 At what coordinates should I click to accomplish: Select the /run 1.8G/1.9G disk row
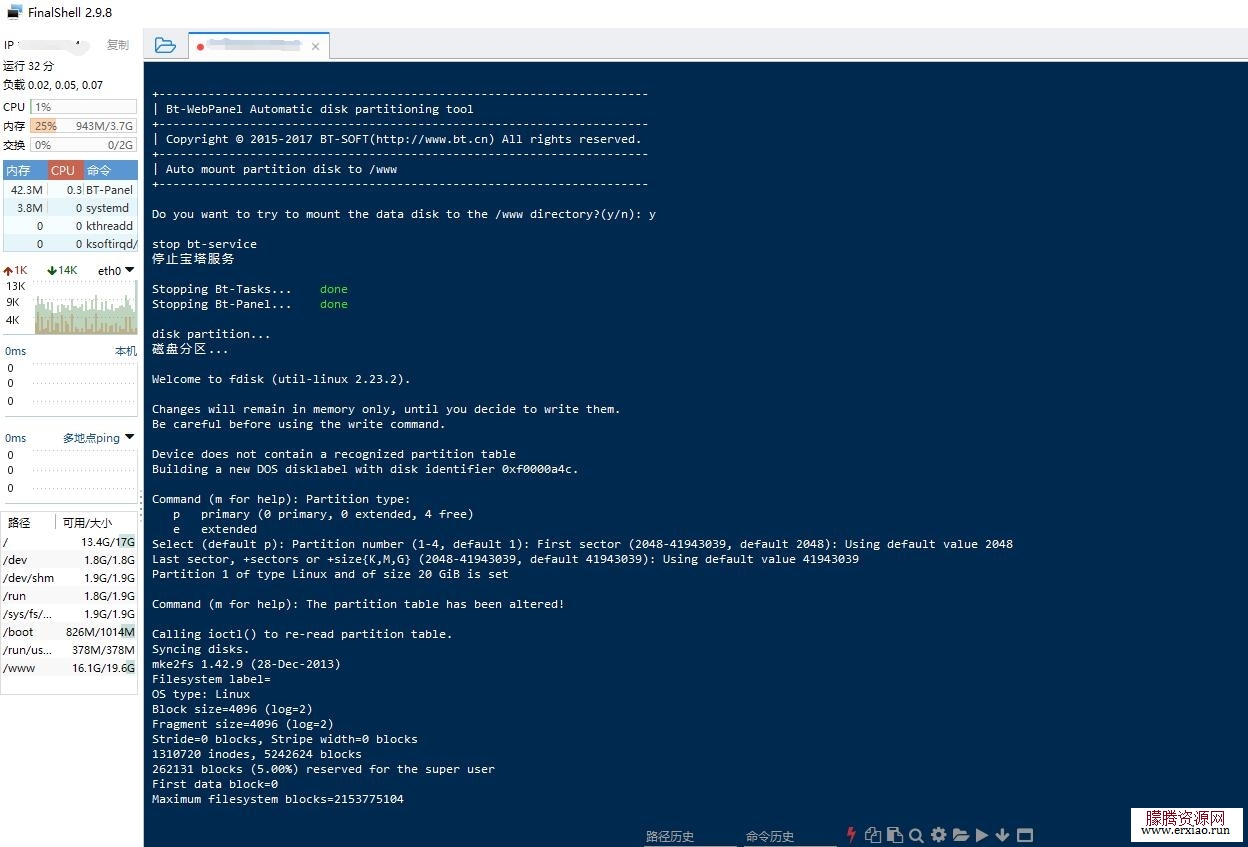click(69, 596)
